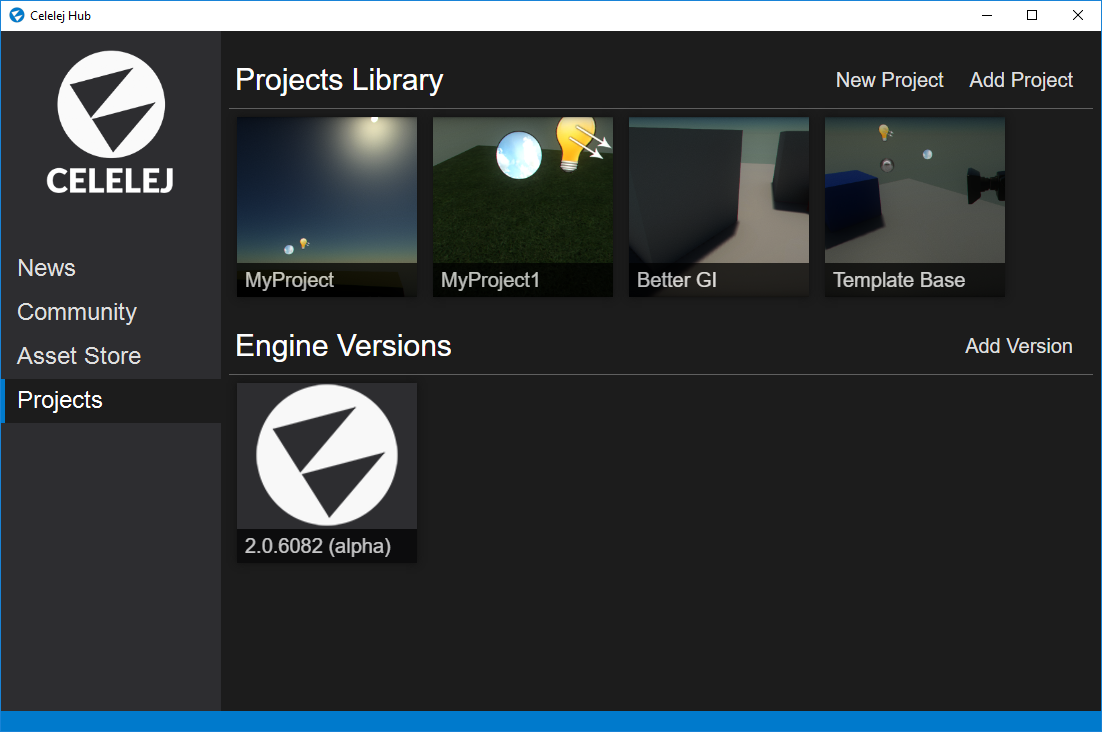Browse the Asset Store
The height and width of the screenshot is (732, 1102).
[78, 355]
